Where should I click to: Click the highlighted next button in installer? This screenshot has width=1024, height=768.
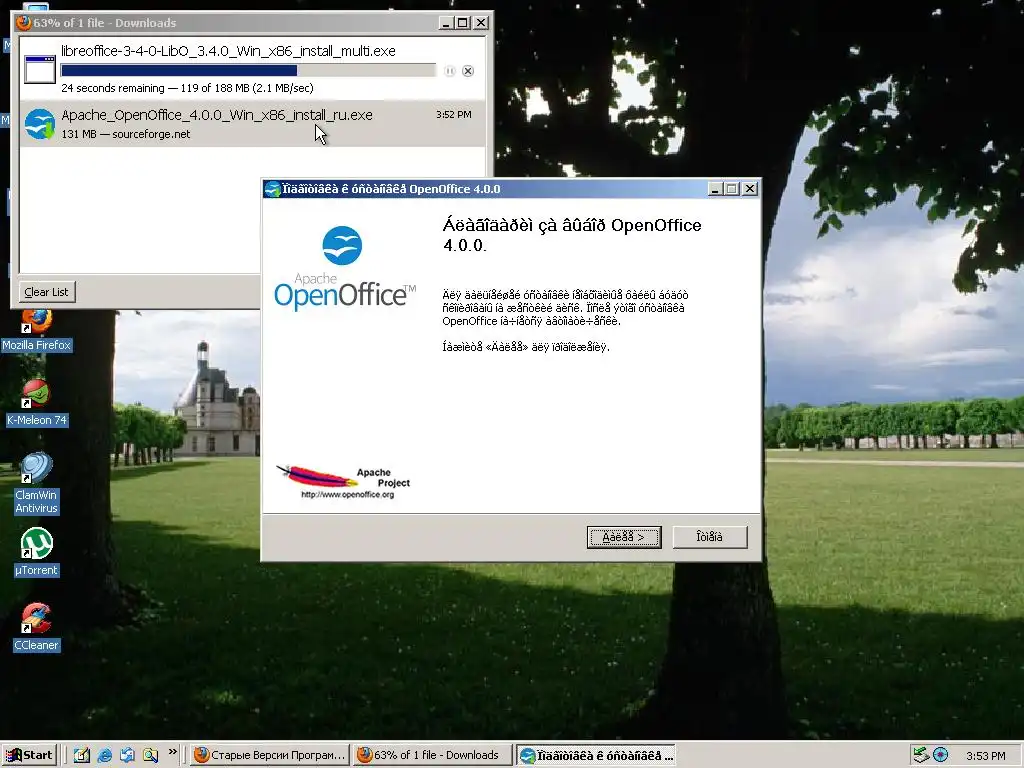(624, 537)
